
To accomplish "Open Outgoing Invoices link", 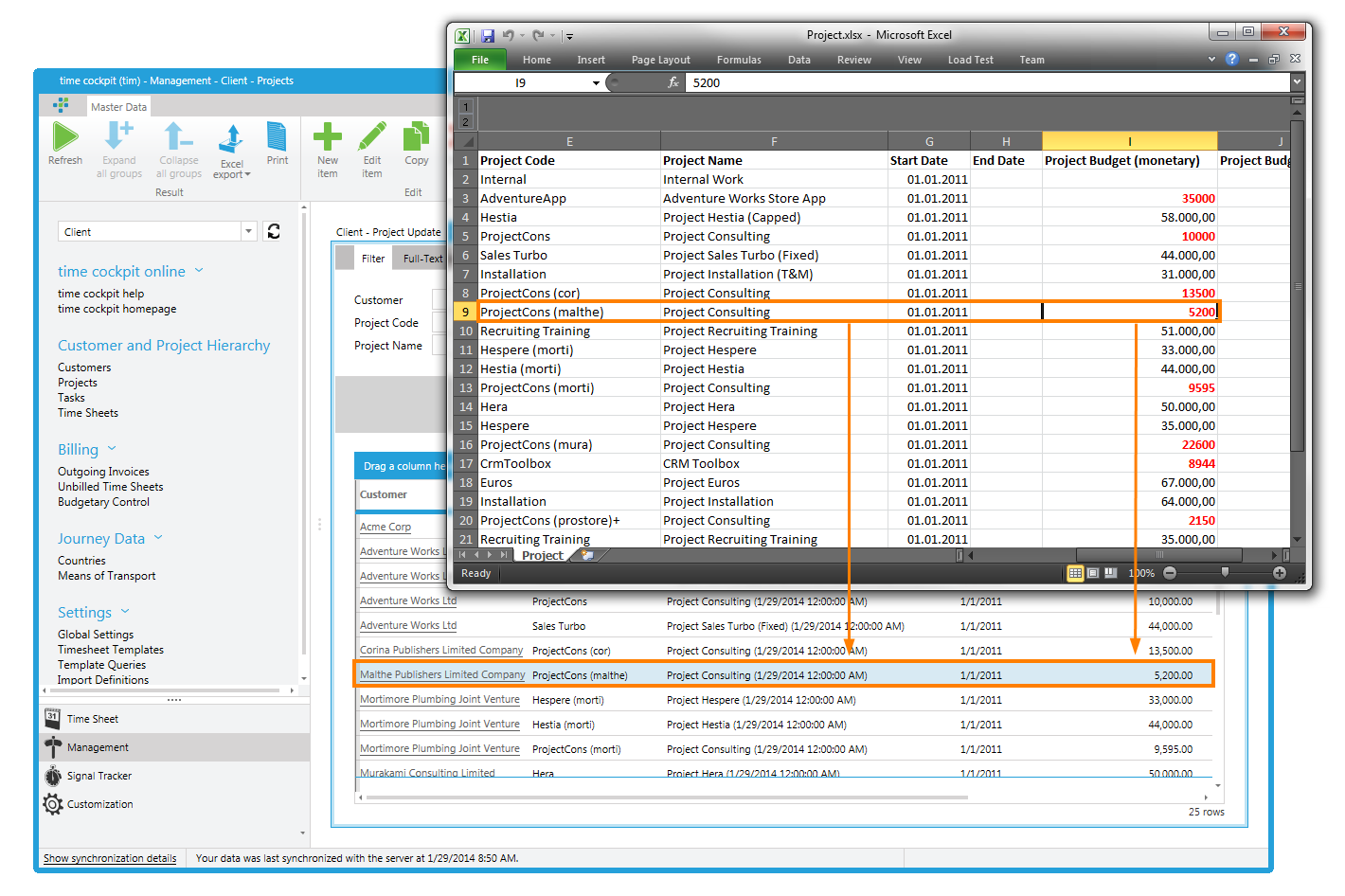I will (x=103, y=472).
